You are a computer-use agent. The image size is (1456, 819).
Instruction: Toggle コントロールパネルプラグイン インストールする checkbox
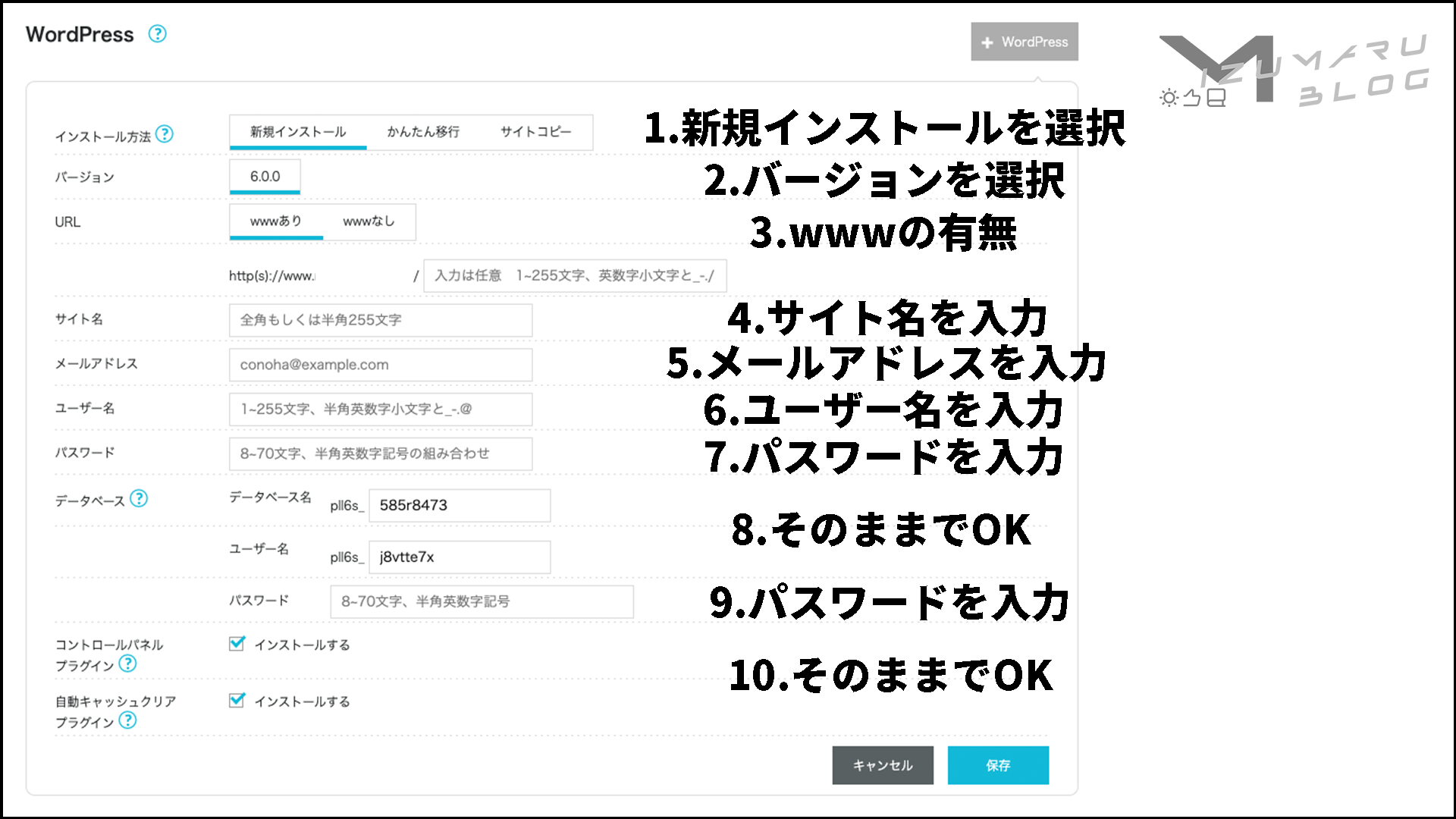click(237, 644)
